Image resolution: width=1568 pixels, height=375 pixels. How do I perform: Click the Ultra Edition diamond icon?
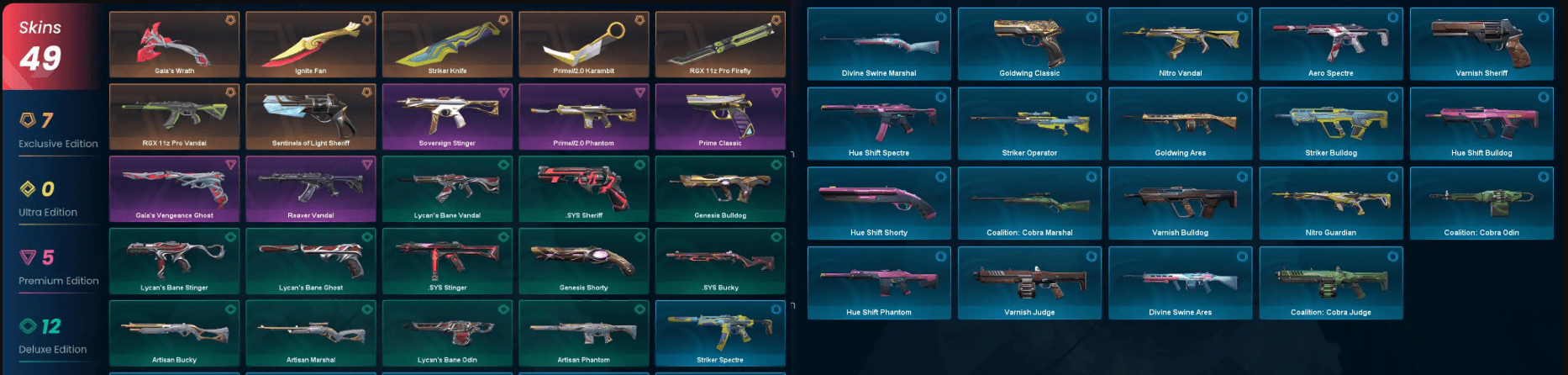tap(28, 189)
